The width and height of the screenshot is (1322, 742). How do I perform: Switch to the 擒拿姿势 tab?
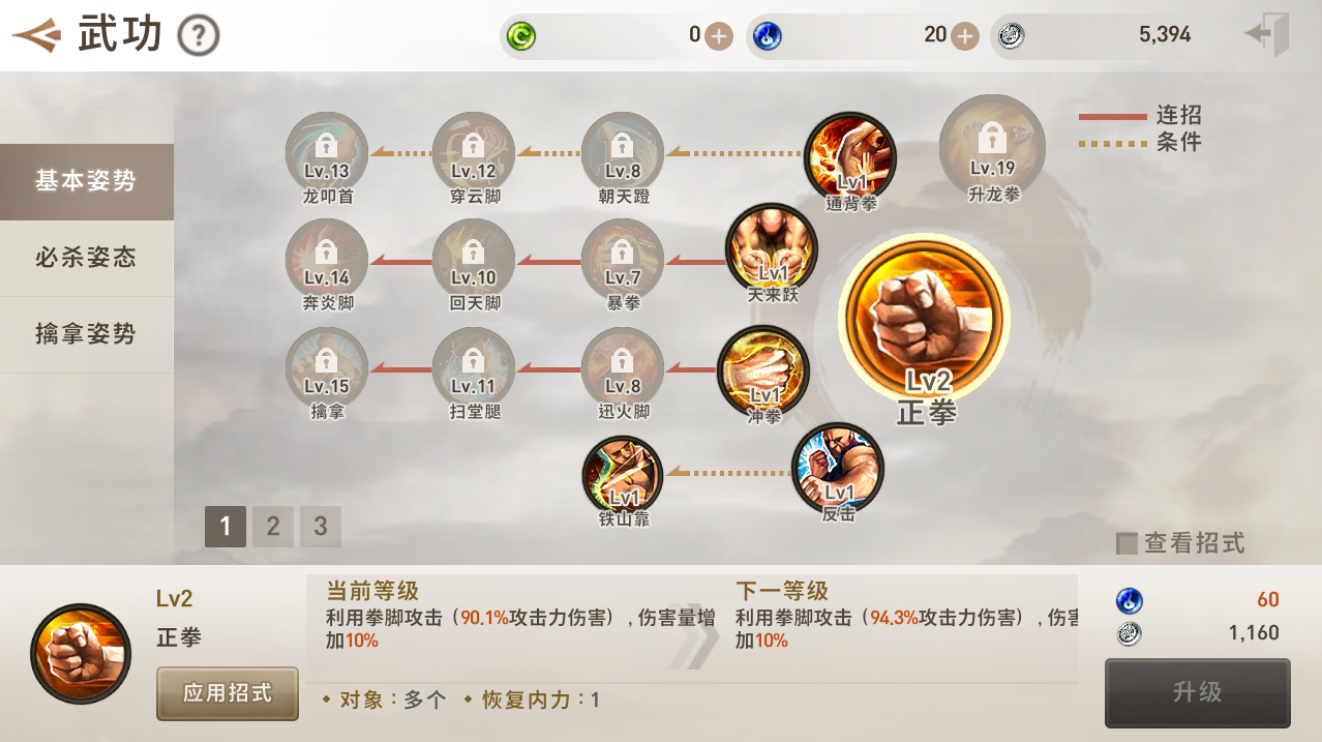click(86, 334)
